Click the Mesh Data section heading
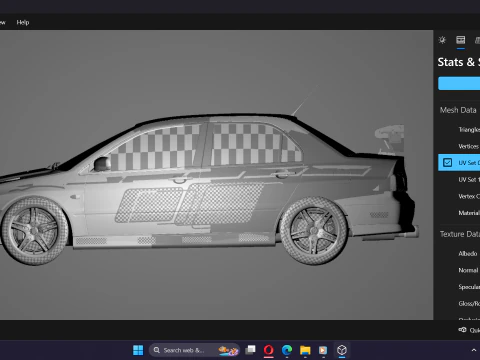 [x=458, y=110]
